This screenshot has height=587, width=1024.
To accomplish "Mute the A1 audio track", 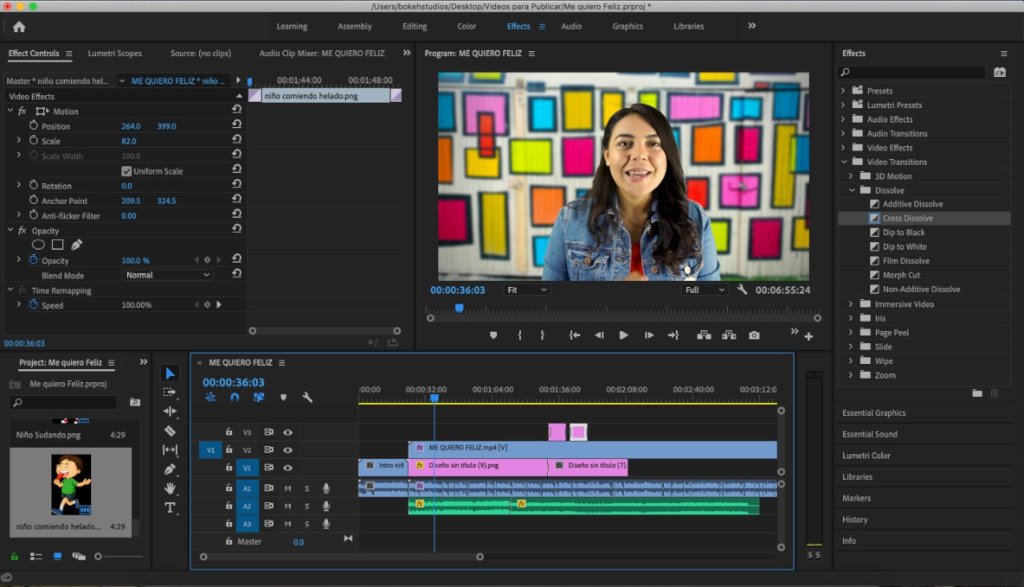I will click(x=287, y=488).
